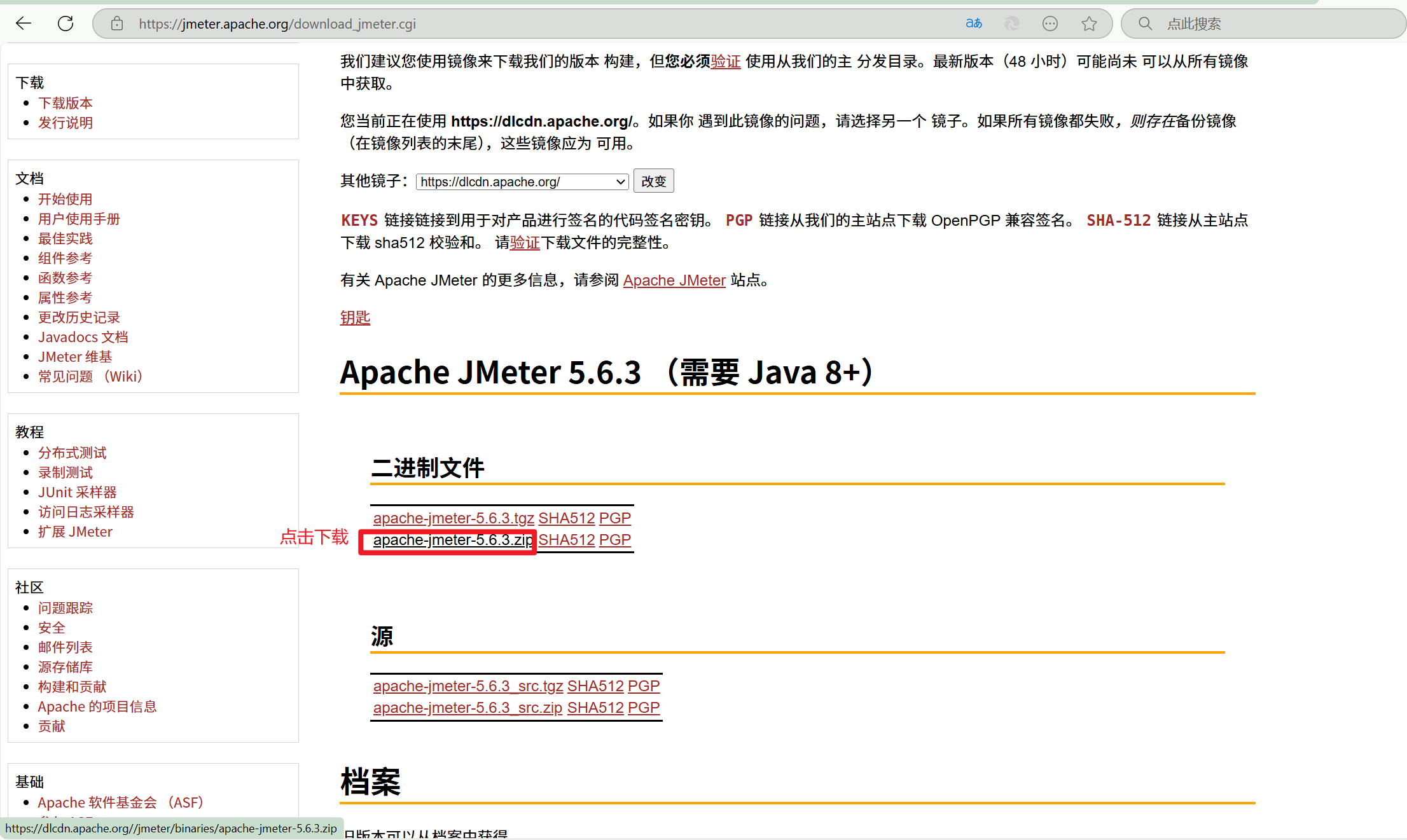Download apache-jmeter-5.6.3.zip binary

[x=452, y=540]
